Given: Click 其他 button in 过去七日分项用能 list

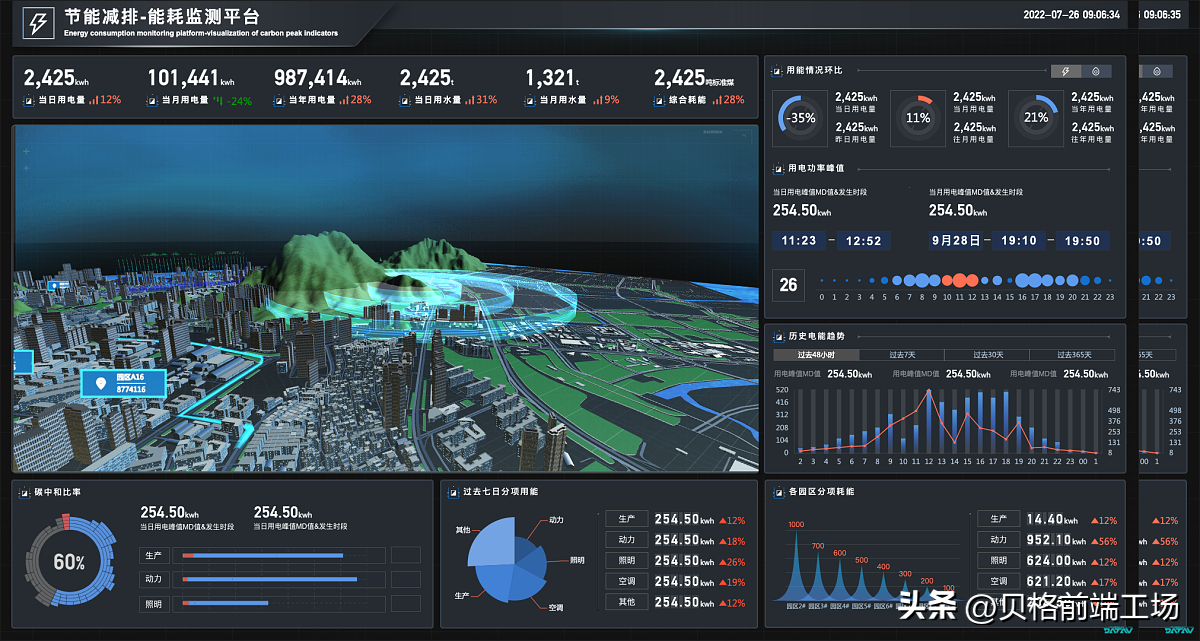Looking at the screenshot, I should tap(626, 602).
